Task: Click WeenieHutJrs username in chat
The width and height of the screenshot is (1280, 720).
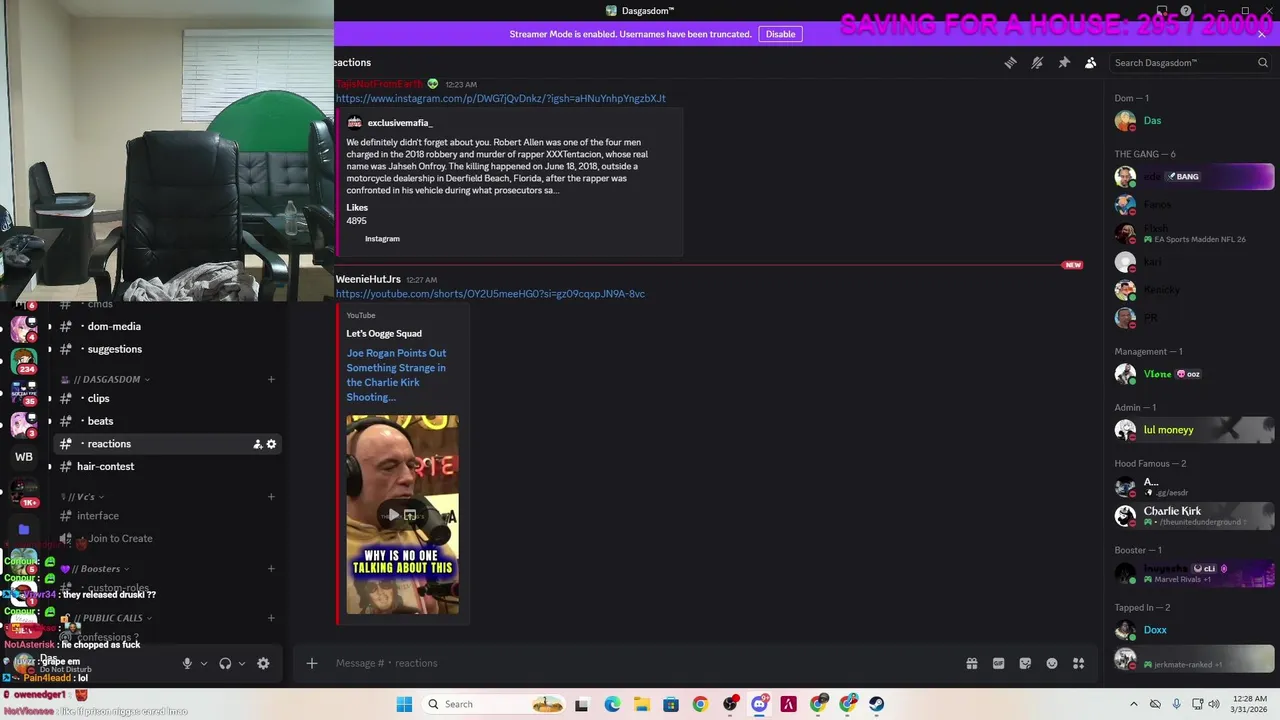Action: (x=368, y=280)
